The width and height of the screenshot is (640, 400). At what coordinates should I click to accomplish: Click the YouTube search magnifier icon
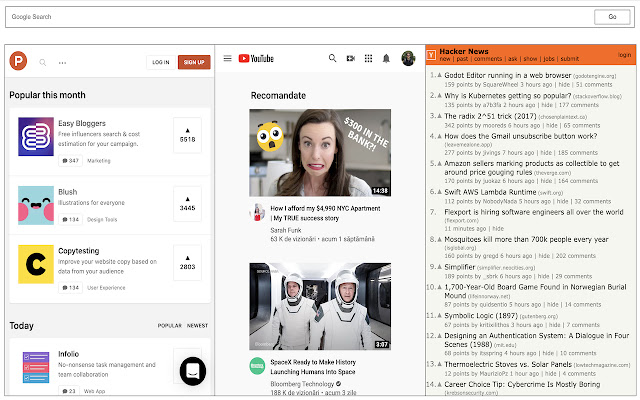(333, 59)
